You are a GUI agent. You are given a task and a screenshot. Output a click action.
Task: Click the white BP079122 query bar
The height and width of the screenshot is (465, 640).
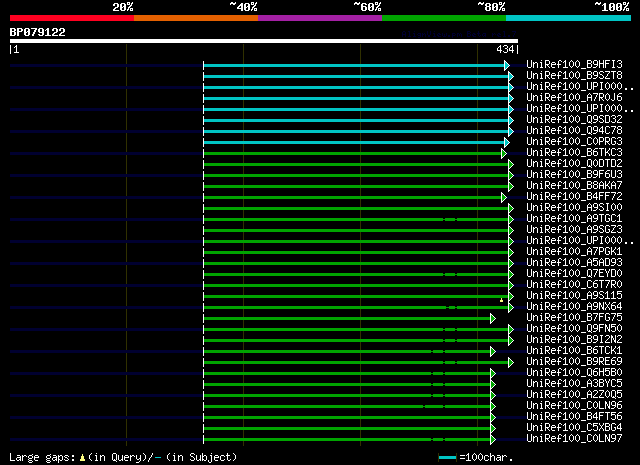(264, 41)
